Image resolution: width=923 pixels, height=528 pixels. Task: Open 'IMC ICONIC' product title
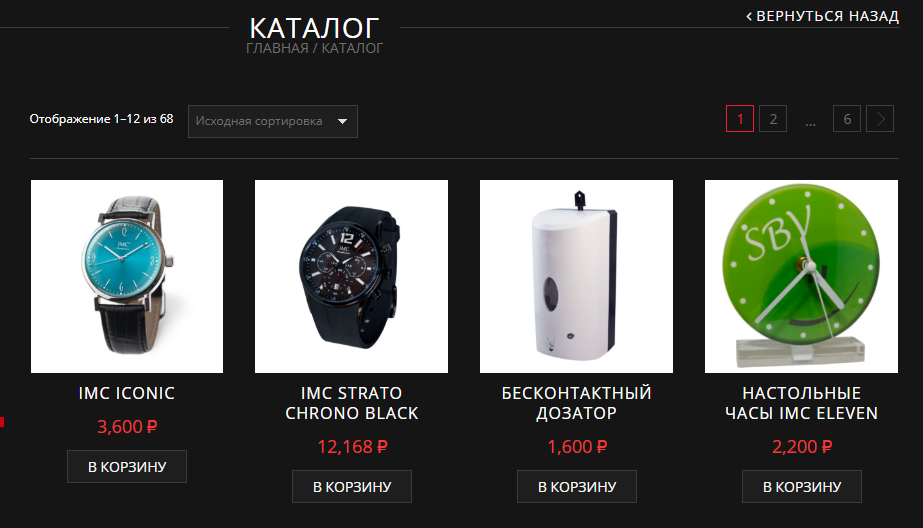pyautogui.click(x=127, y=393)
